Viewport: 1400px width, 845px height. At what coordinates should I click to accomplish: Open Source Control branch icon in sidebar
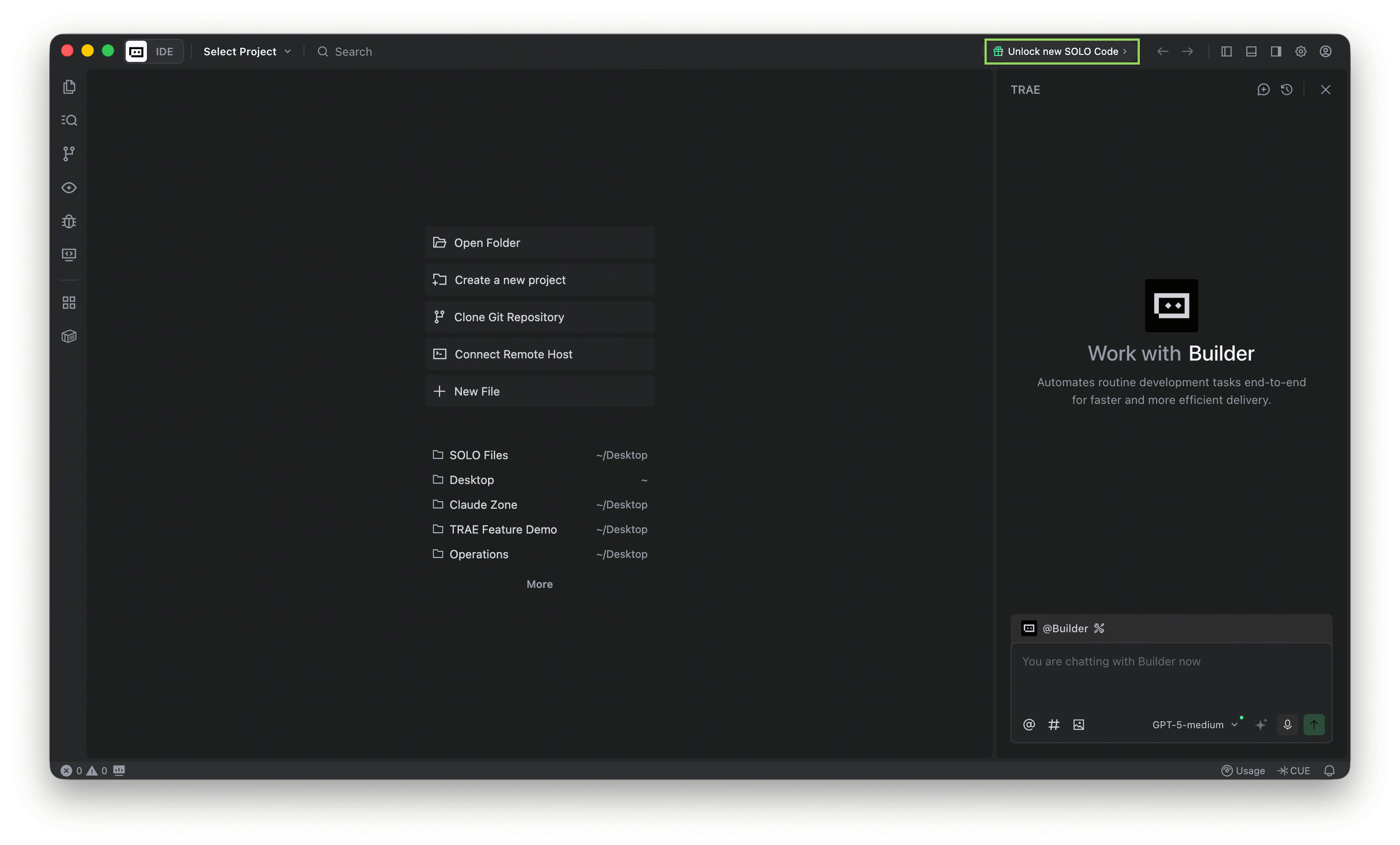pyautogui.click(x=69, y=154)
